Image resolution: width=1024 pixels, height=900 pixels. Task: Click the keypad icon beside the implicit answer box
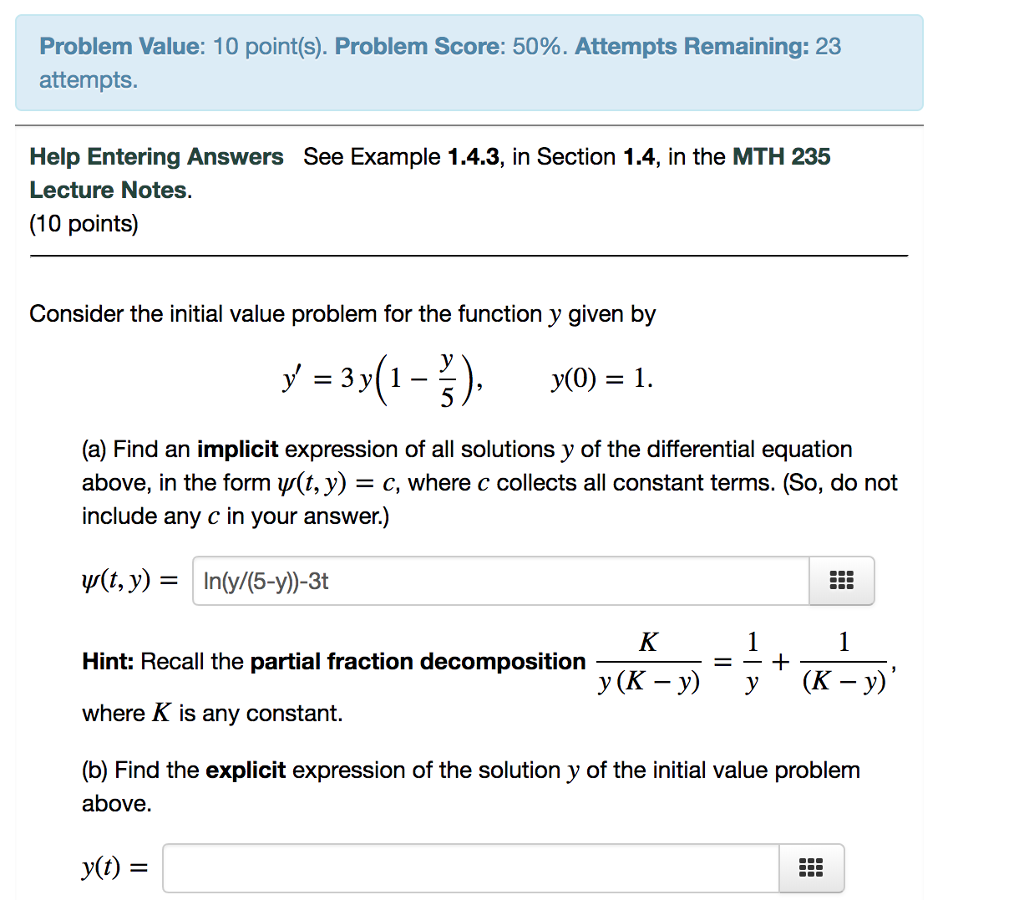click(841, 580)
